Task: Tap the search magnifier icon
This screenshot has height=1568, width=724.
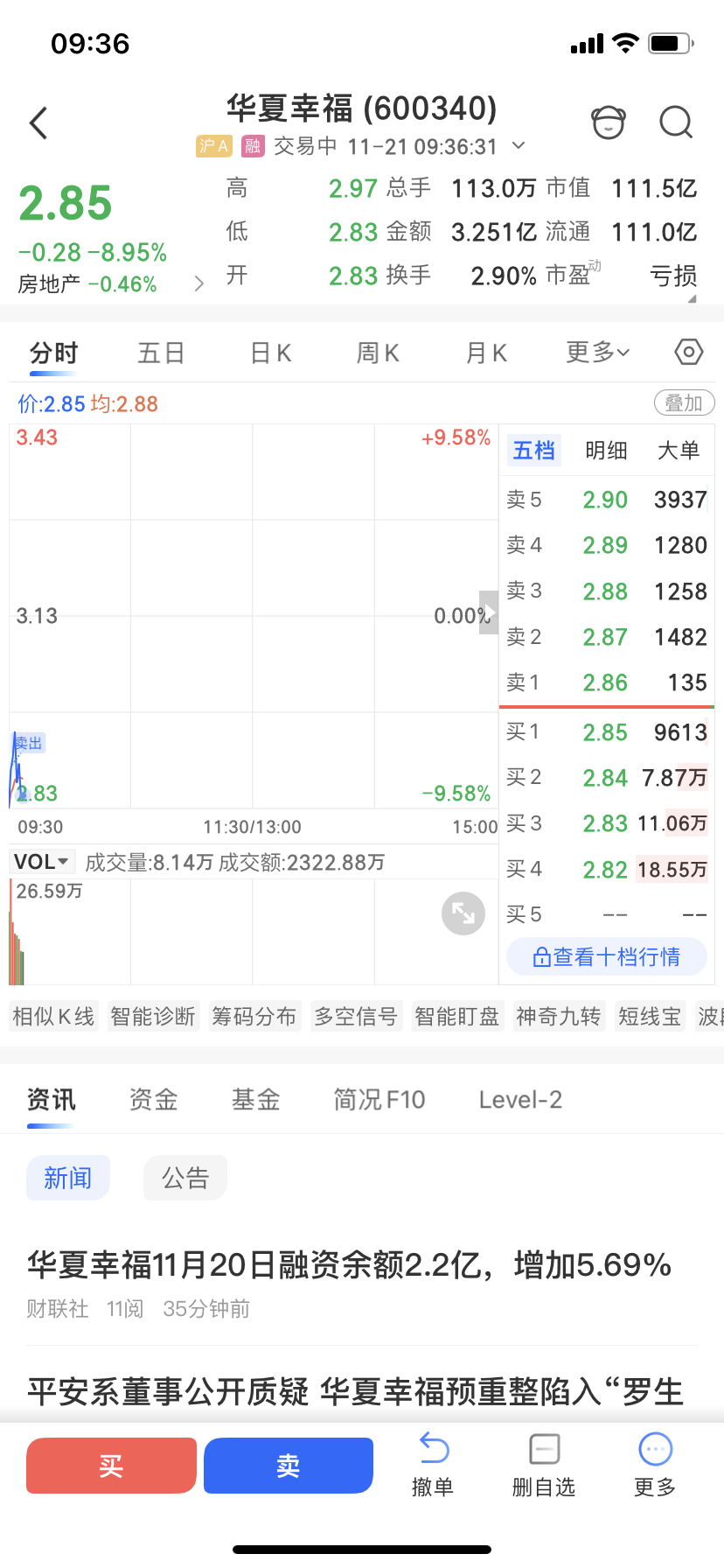Action: pos(676,122)
